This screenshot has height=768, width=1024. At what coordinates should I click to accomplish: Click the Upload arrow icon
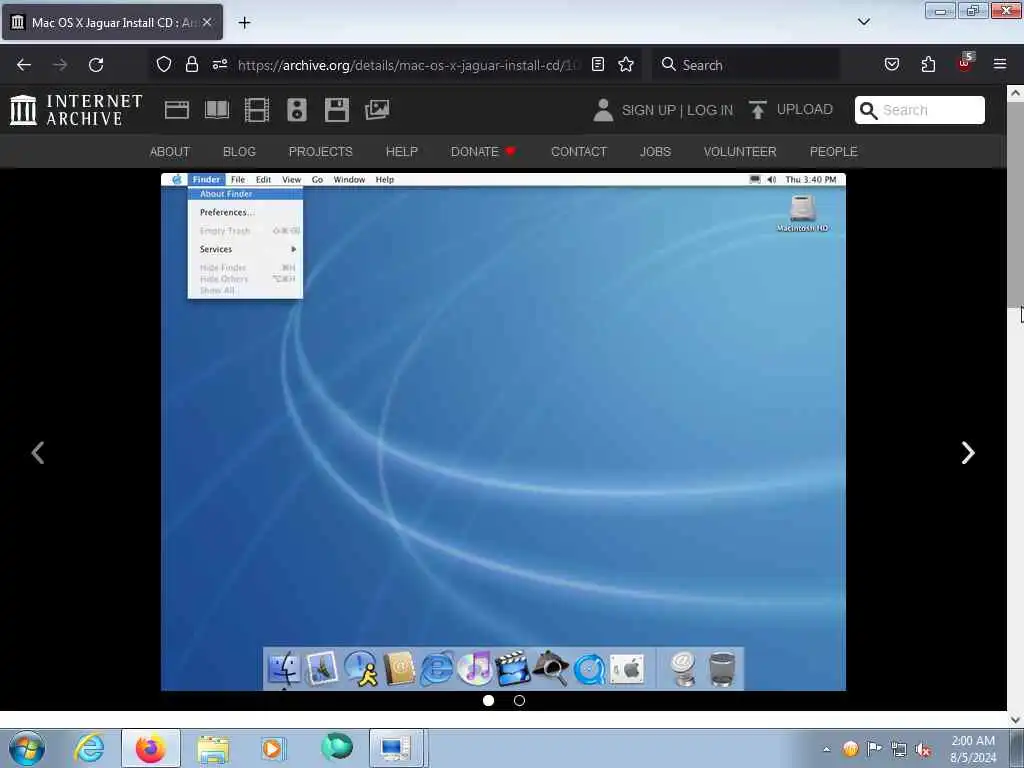click(758, 110)
